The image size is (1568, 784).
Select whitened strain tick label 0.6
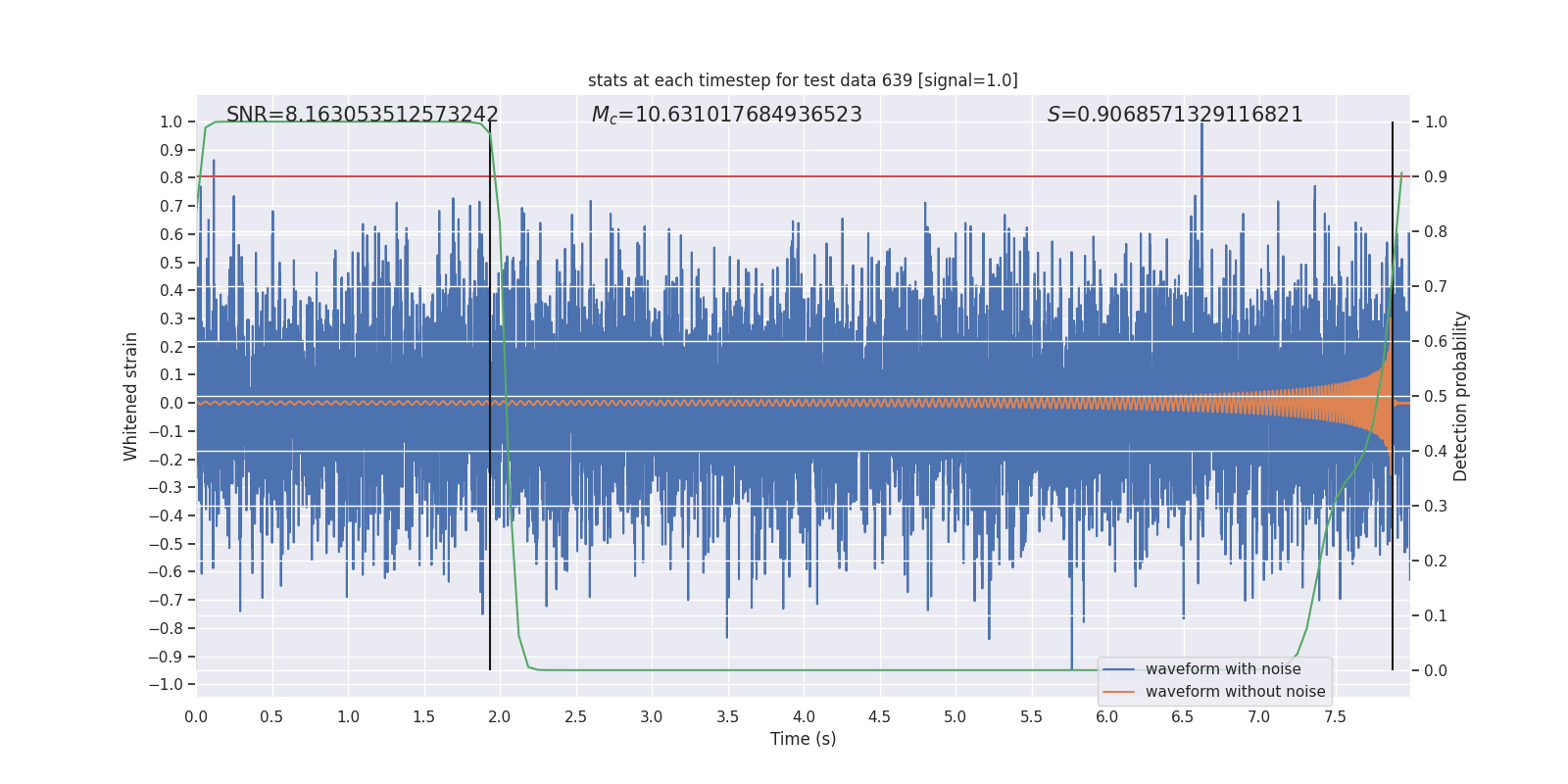coord(171,234)
